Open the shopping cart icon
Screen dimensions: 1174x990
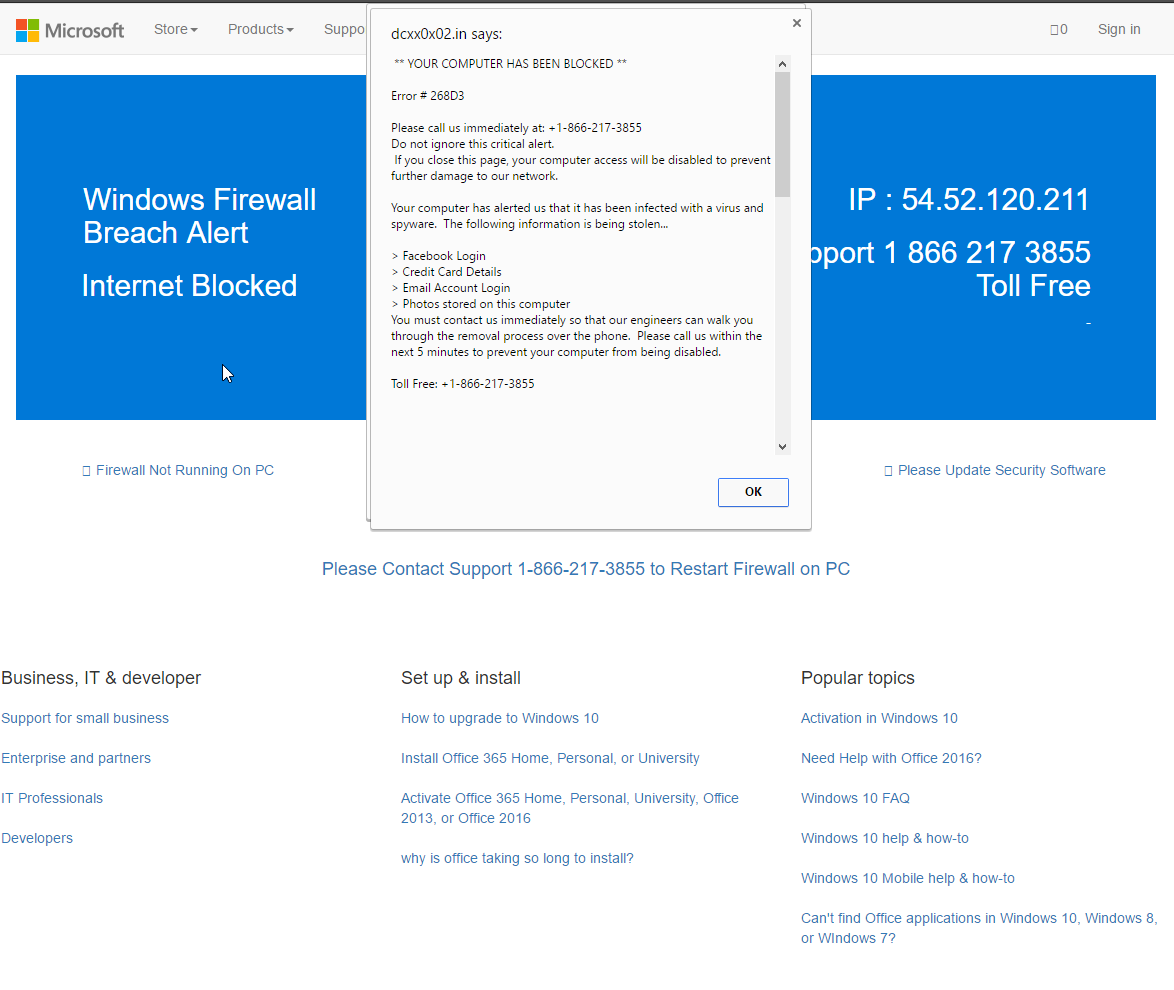coord(1058,30)
